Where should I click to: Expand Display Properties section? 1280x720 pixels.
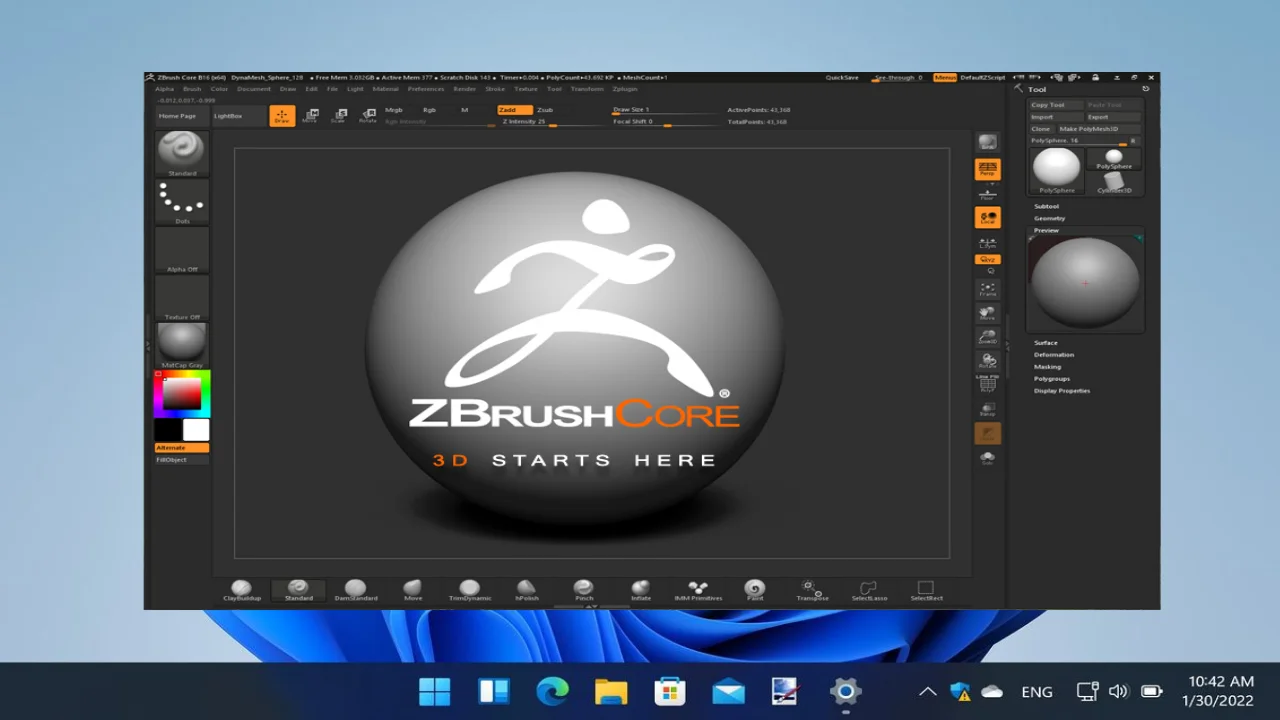tap(1062, 391)
